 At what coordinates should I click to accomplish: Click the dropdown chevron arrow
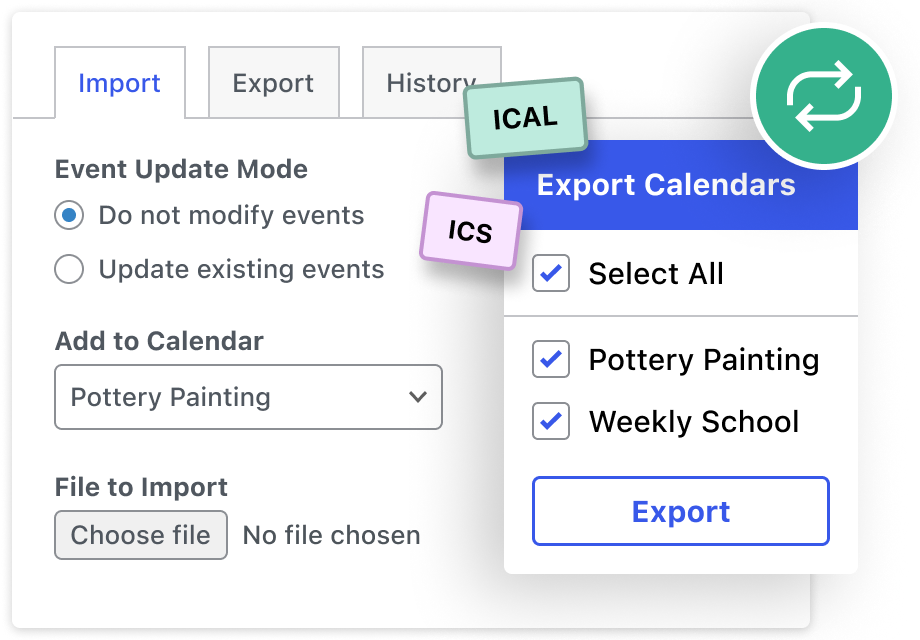coord(418,397)
